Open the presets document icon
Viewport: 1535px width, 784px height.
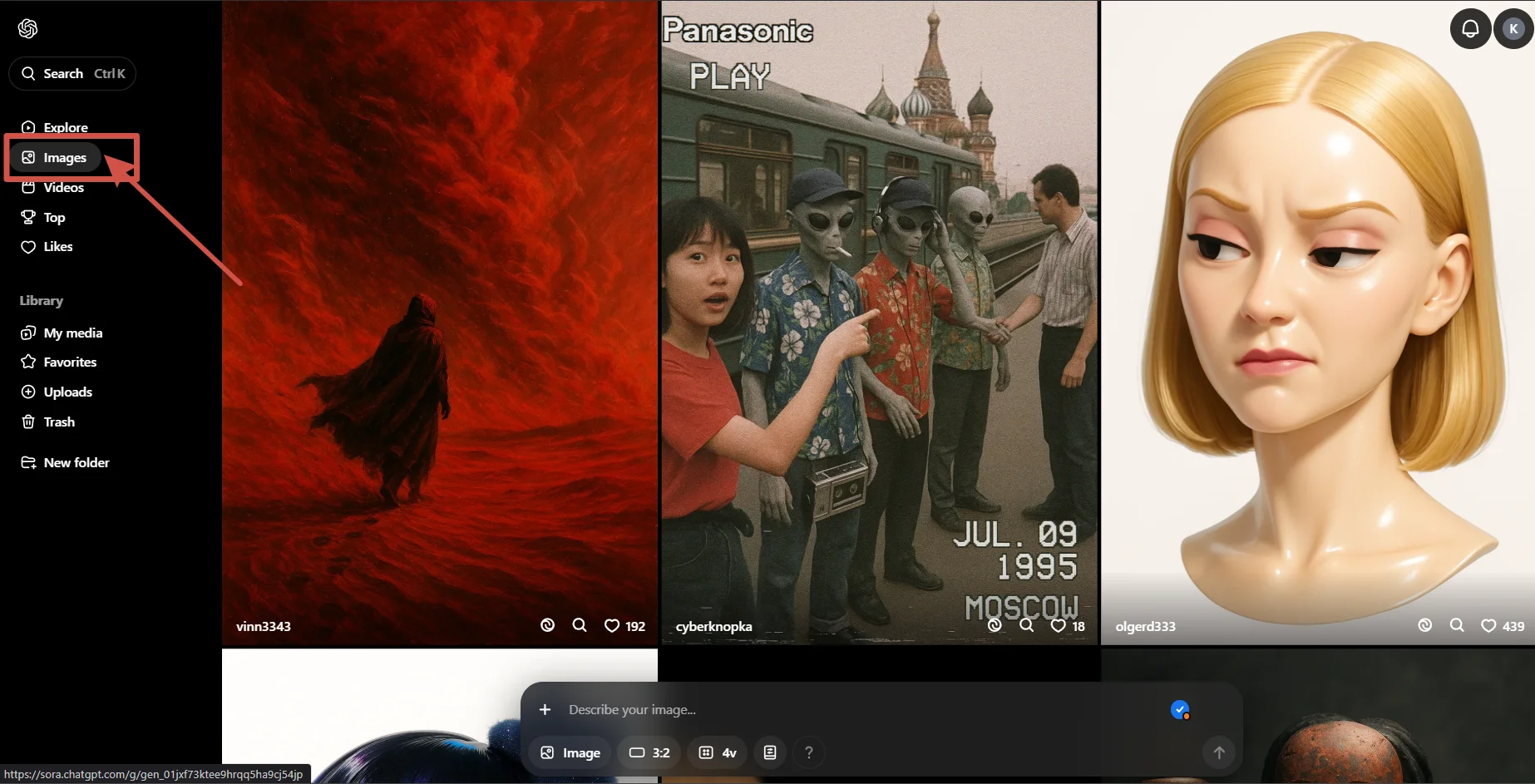pyautogui.click(x=770, y=752)
